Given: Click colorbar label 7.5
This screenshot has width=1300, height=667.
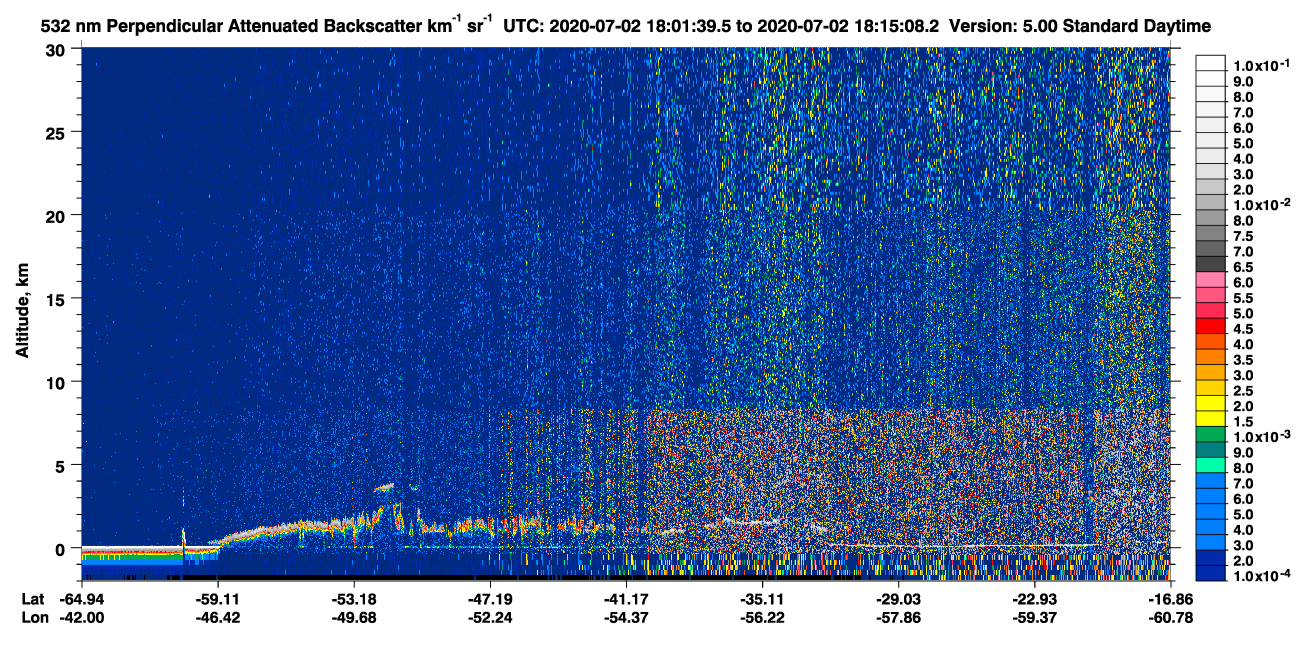Looking at the screenshot, I should (x=1243, y=236).
